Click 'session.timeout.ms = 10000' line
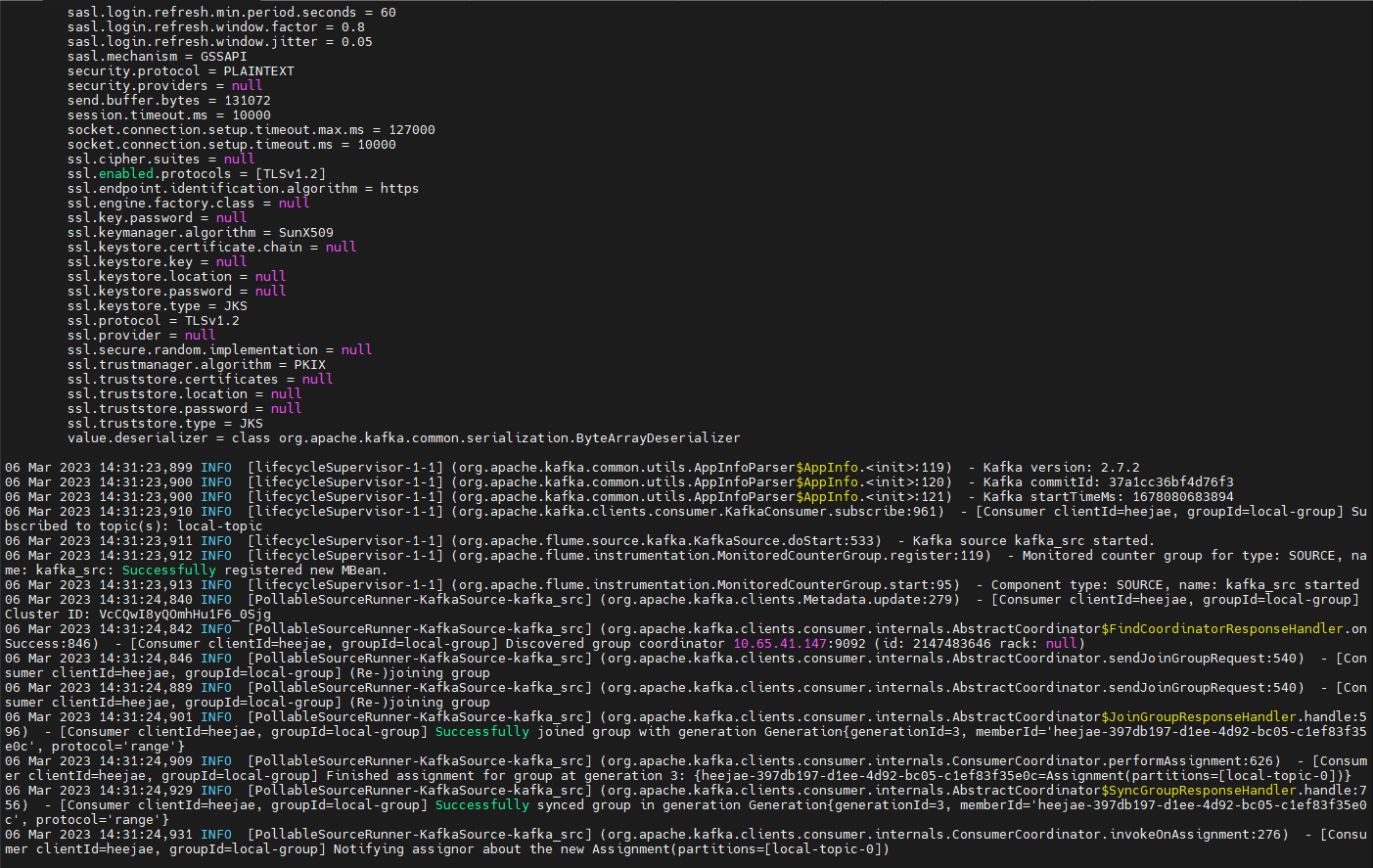 pyautogui.click(x=169, y=115)
